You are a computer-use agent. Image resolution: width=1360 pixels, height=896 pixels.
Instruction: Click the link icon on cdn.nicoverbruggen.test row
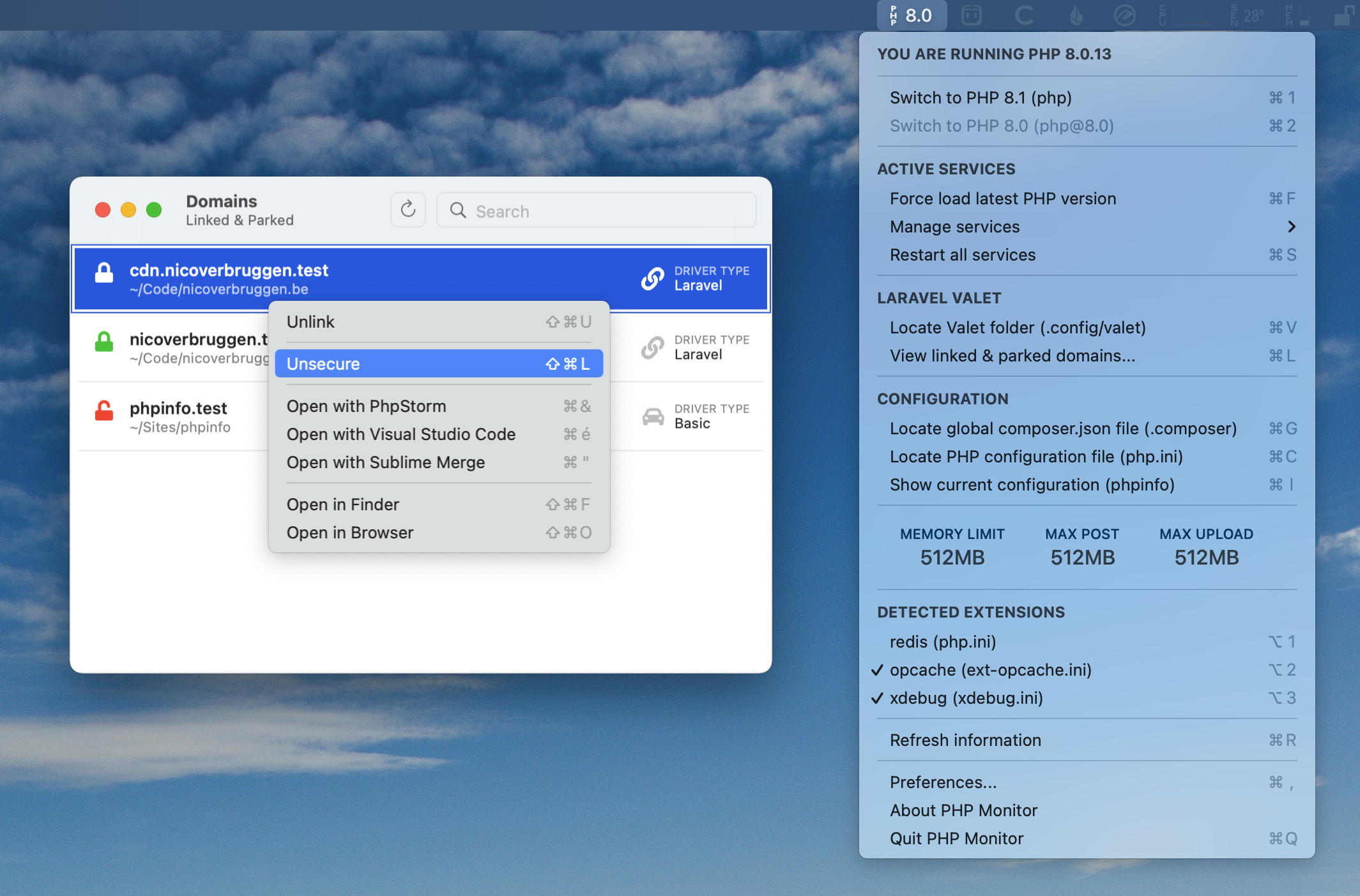(x=653, y=278)
